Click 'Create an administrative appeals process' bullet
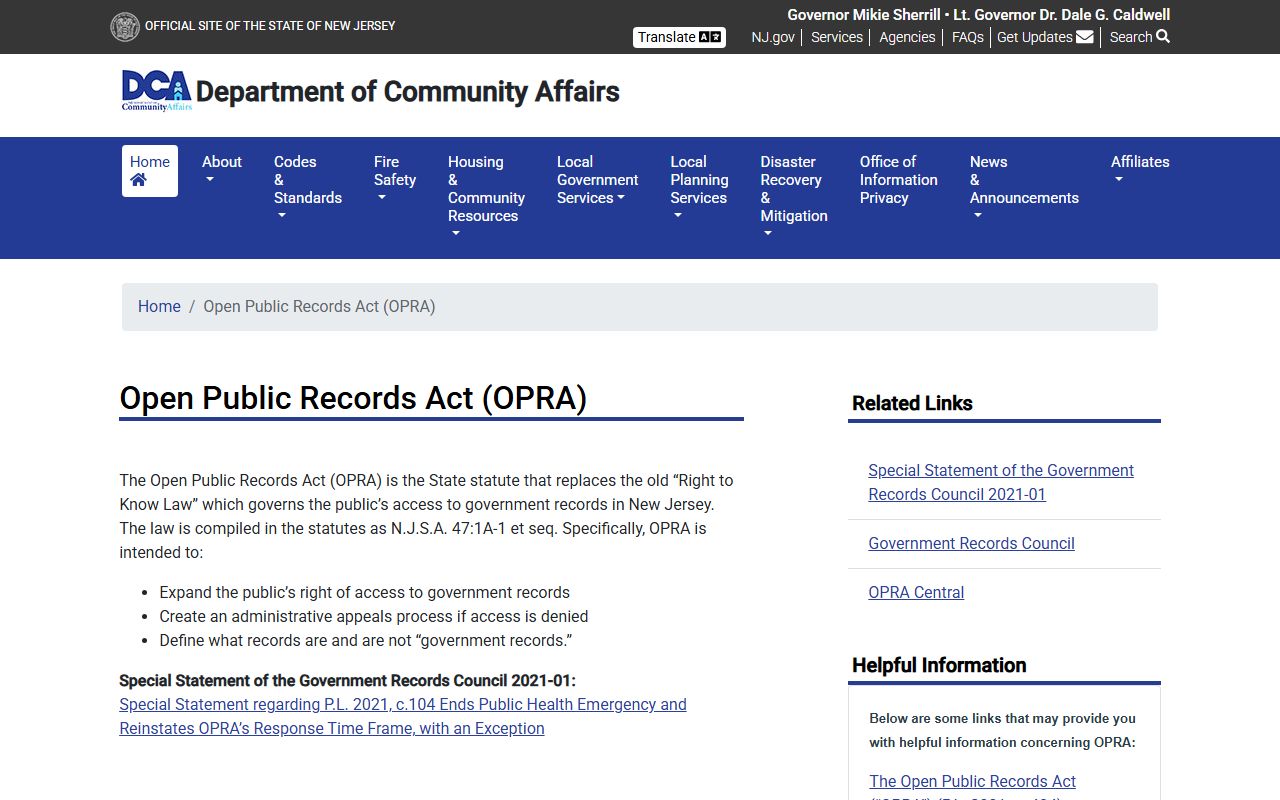 point(374,617)
